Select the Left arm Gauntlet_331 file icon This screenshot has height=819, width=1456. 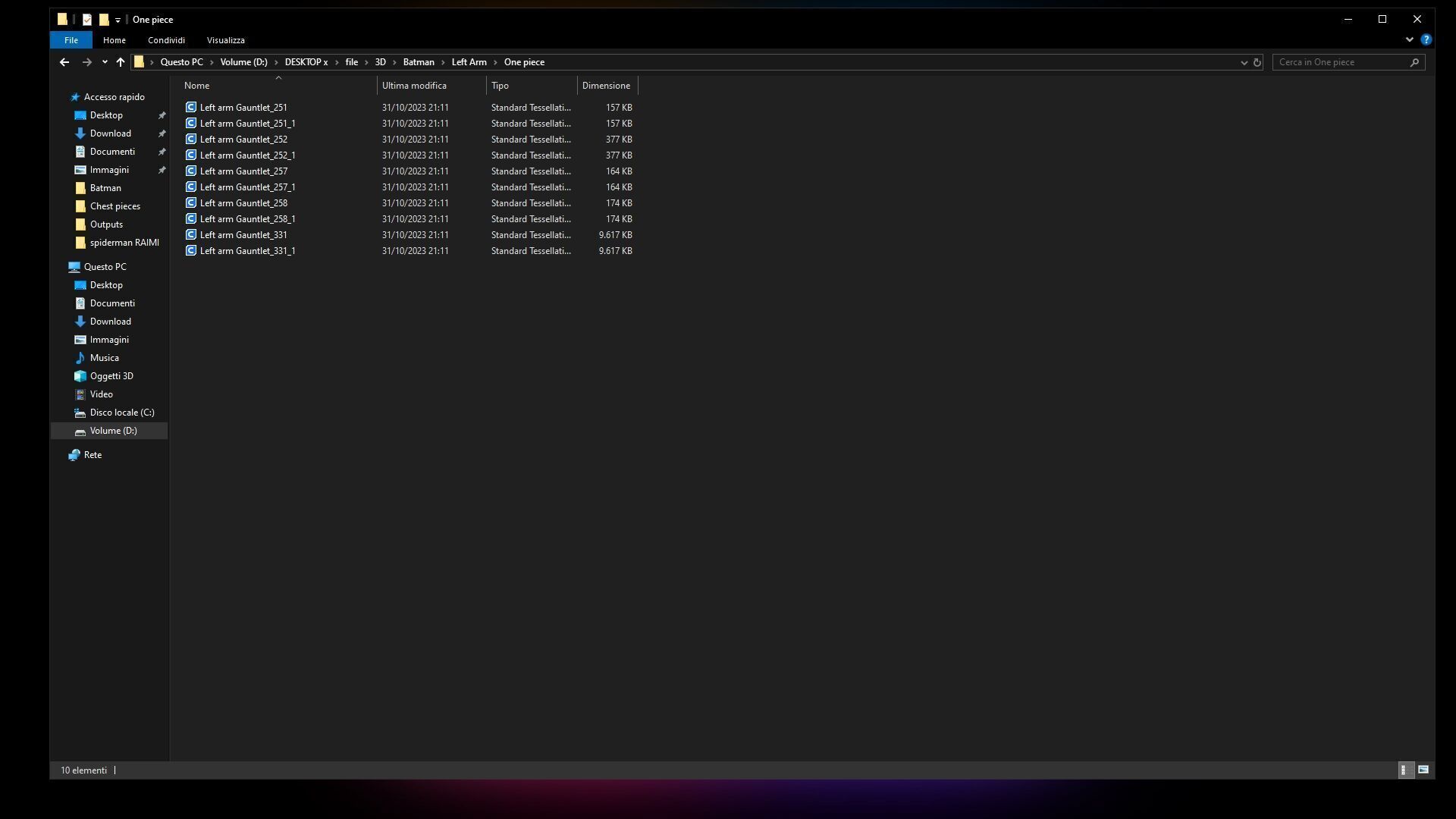point(191,235)
